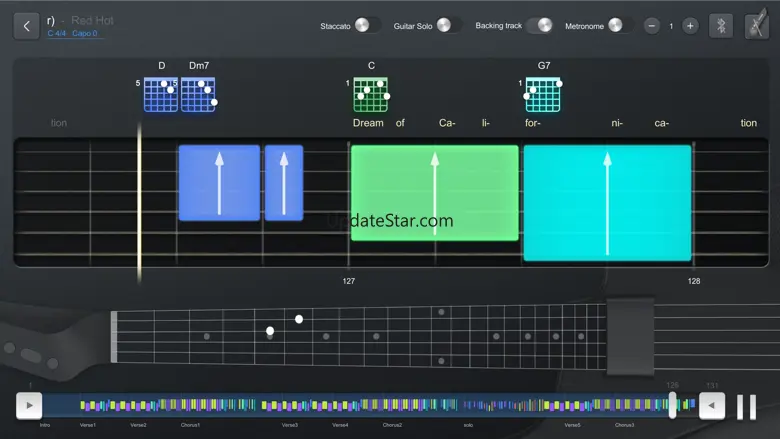The image size is (780, 439).
Task: Open the C 4/4 Capo 0 settings
Action: 73,34
